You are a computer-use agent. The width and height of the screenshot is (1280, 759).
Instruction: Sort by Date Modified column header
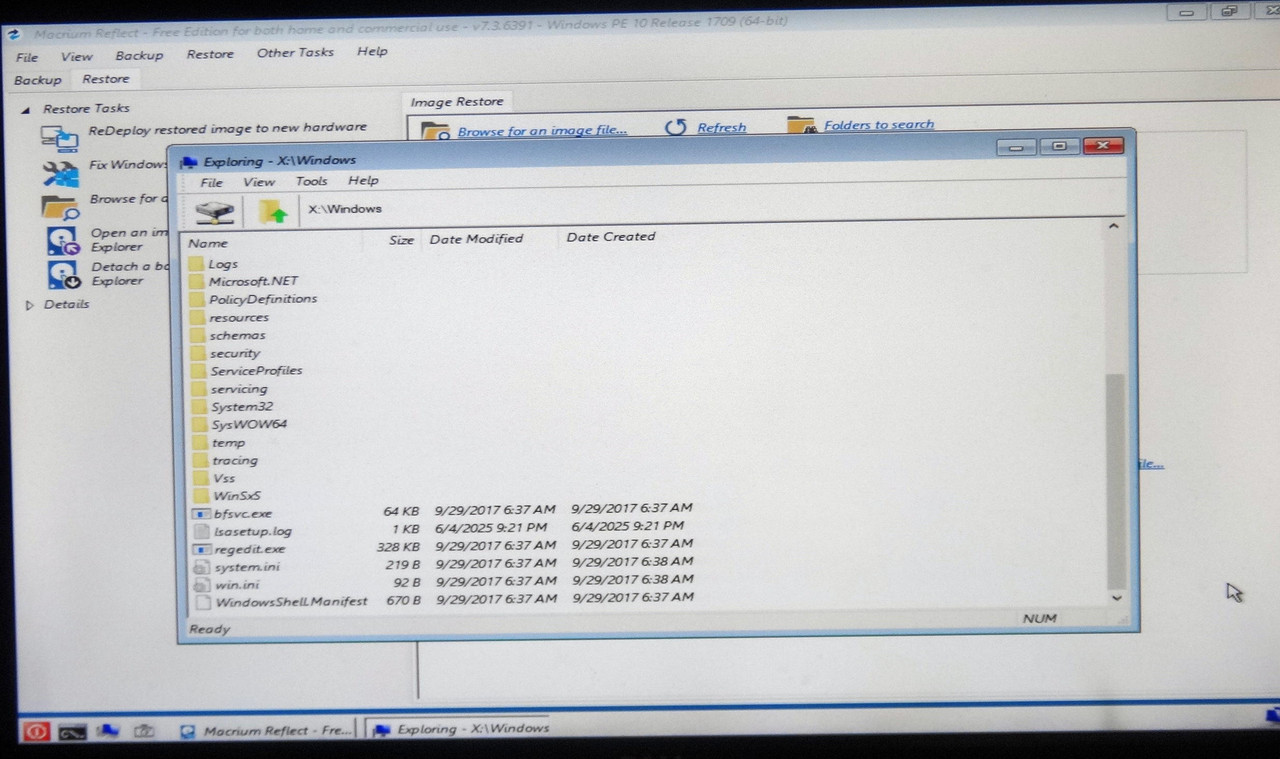[476, 239]
